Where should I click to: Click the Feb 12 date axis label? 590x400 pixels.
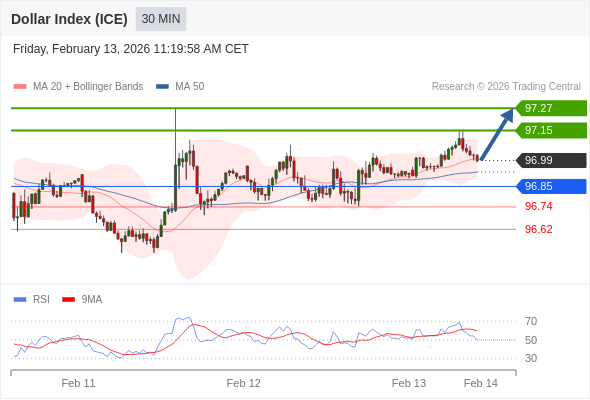pos(243,383)
